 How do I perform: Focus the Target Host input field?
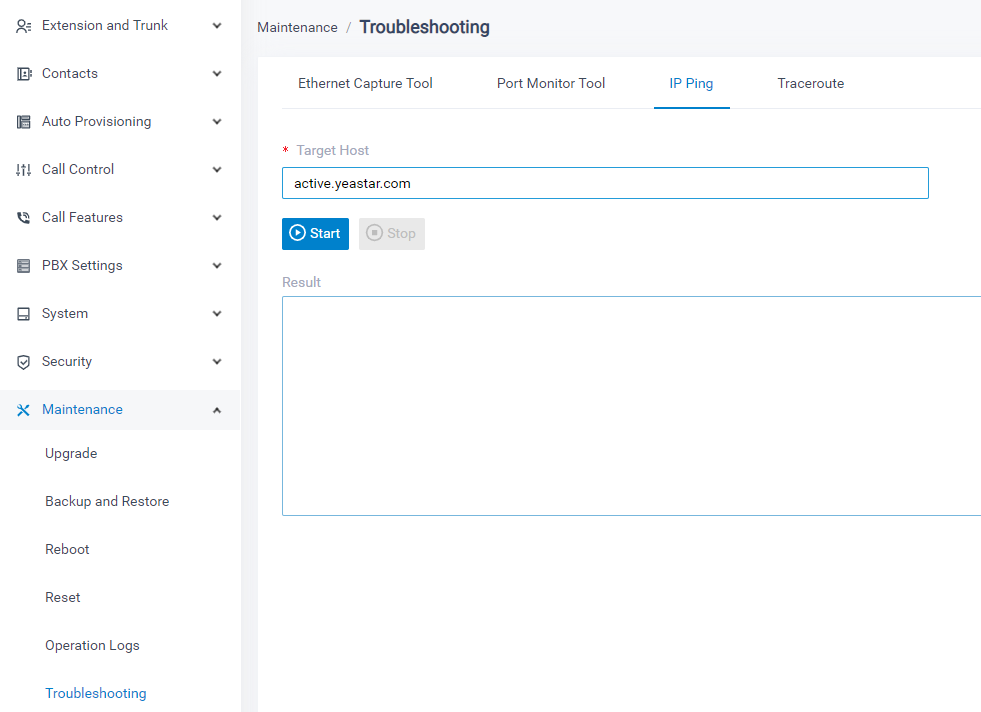pyautogui.click(x=605, y=183)
